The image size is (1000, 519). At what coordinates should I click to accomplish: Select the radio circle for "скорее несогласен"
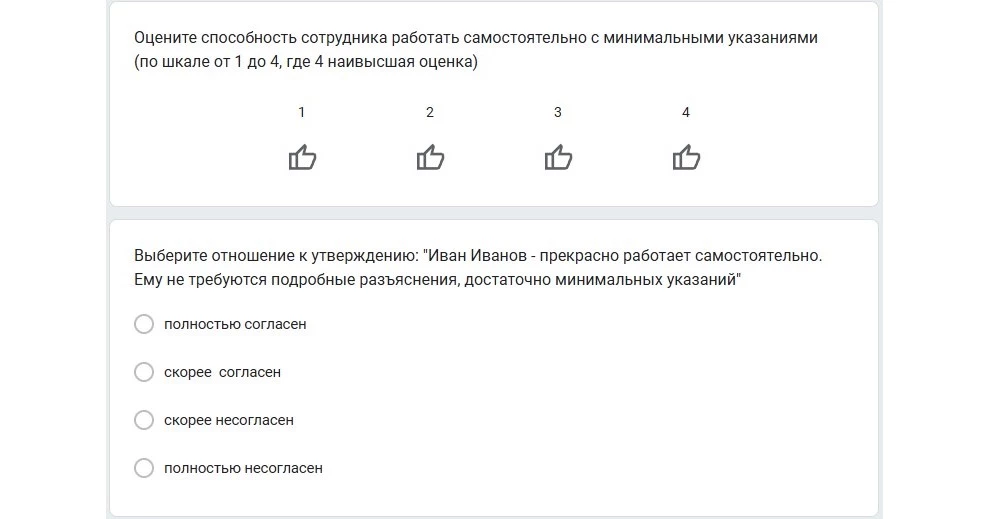144,420
